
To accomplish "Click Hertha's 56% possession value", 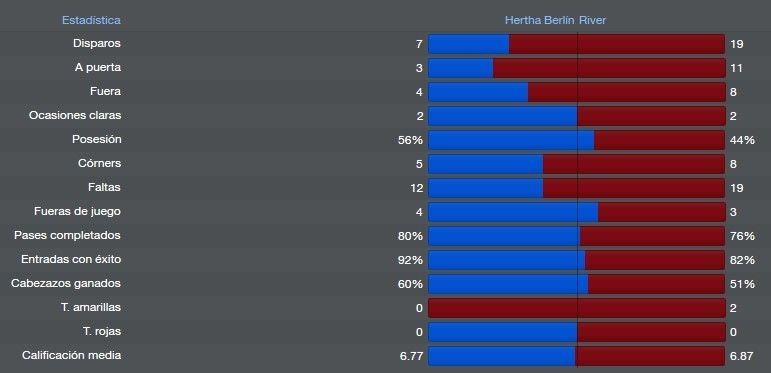I will [410, 140].
